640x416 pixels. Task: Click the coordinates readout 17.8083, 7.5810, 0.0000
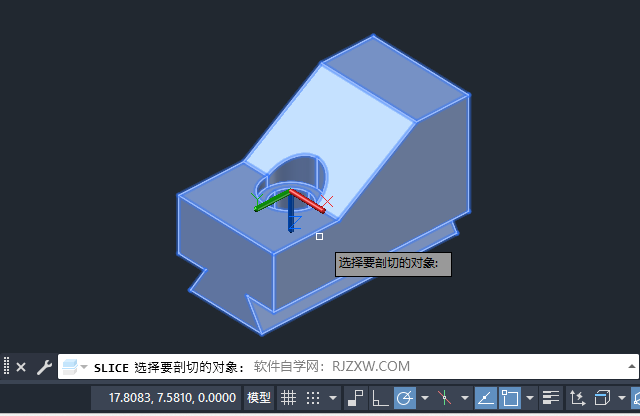(x=172, y=398)
